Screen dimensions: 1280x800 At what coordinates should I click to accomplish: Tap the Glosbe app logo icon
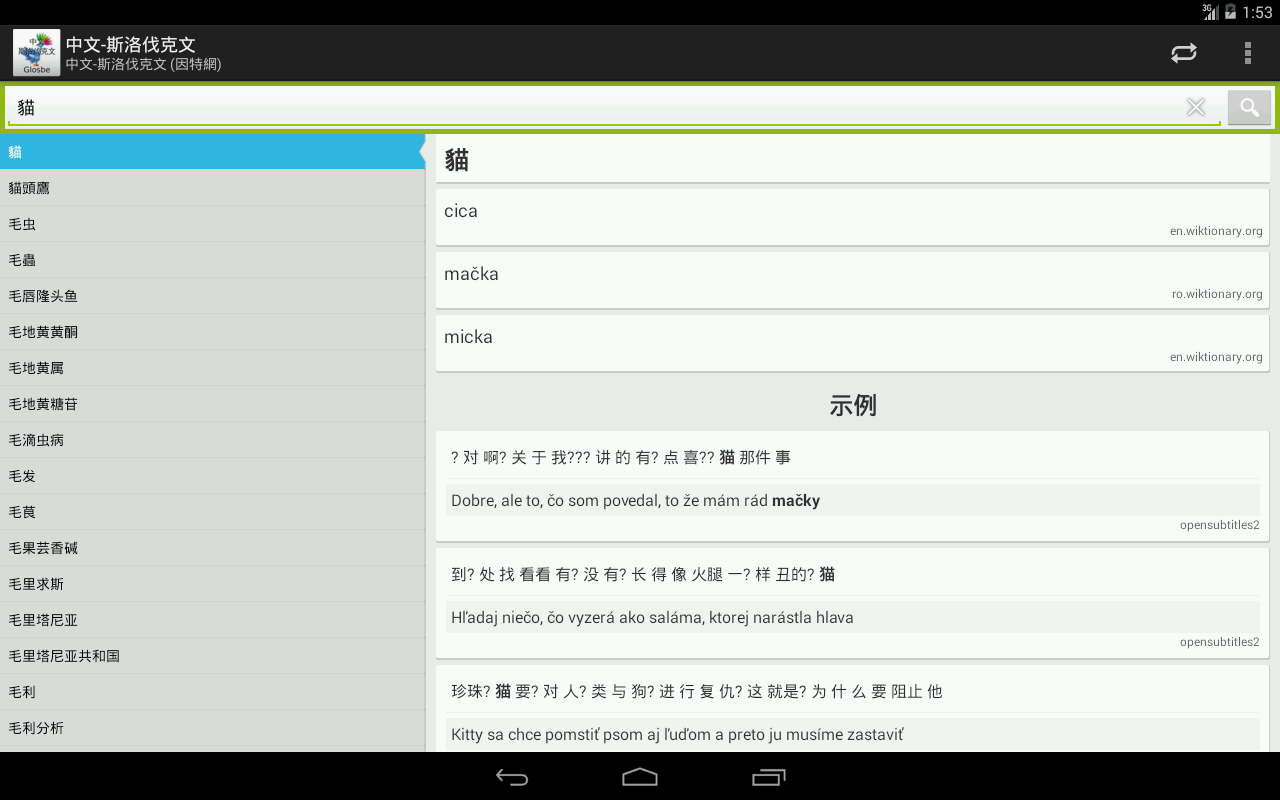point(36,53)
